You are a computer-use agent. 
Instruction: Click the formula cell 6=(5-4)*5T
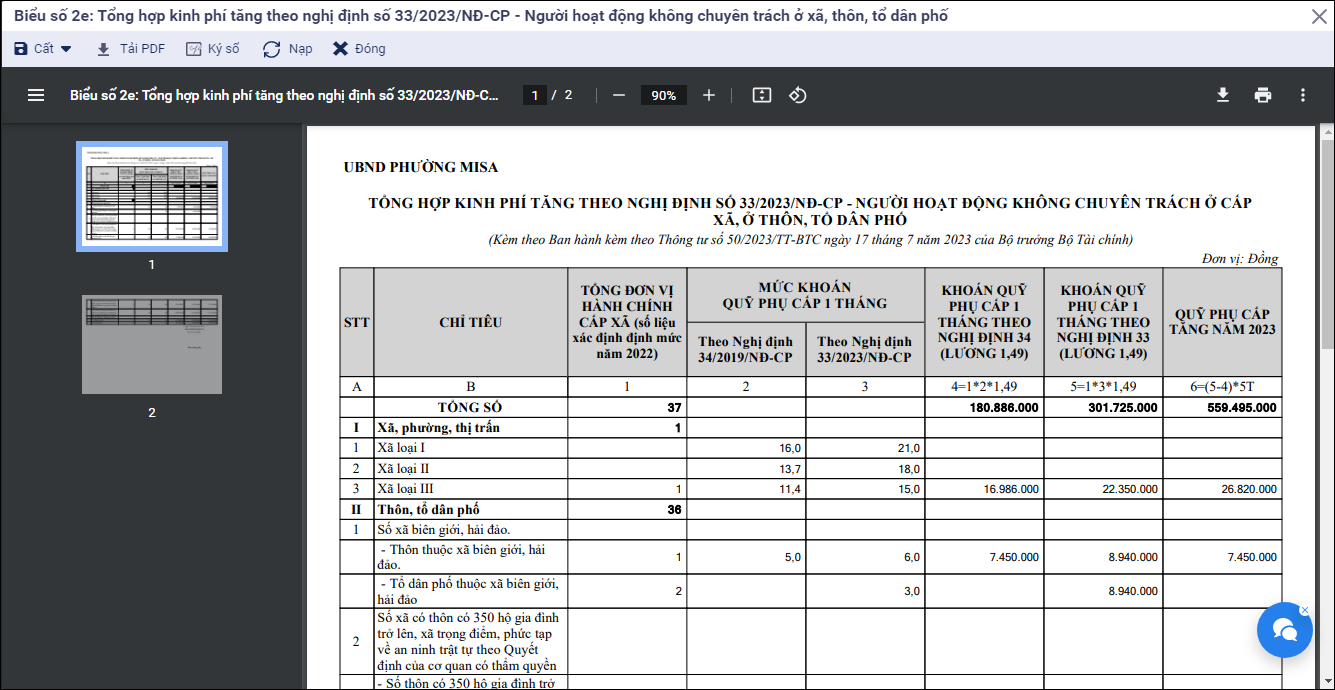1222,387
